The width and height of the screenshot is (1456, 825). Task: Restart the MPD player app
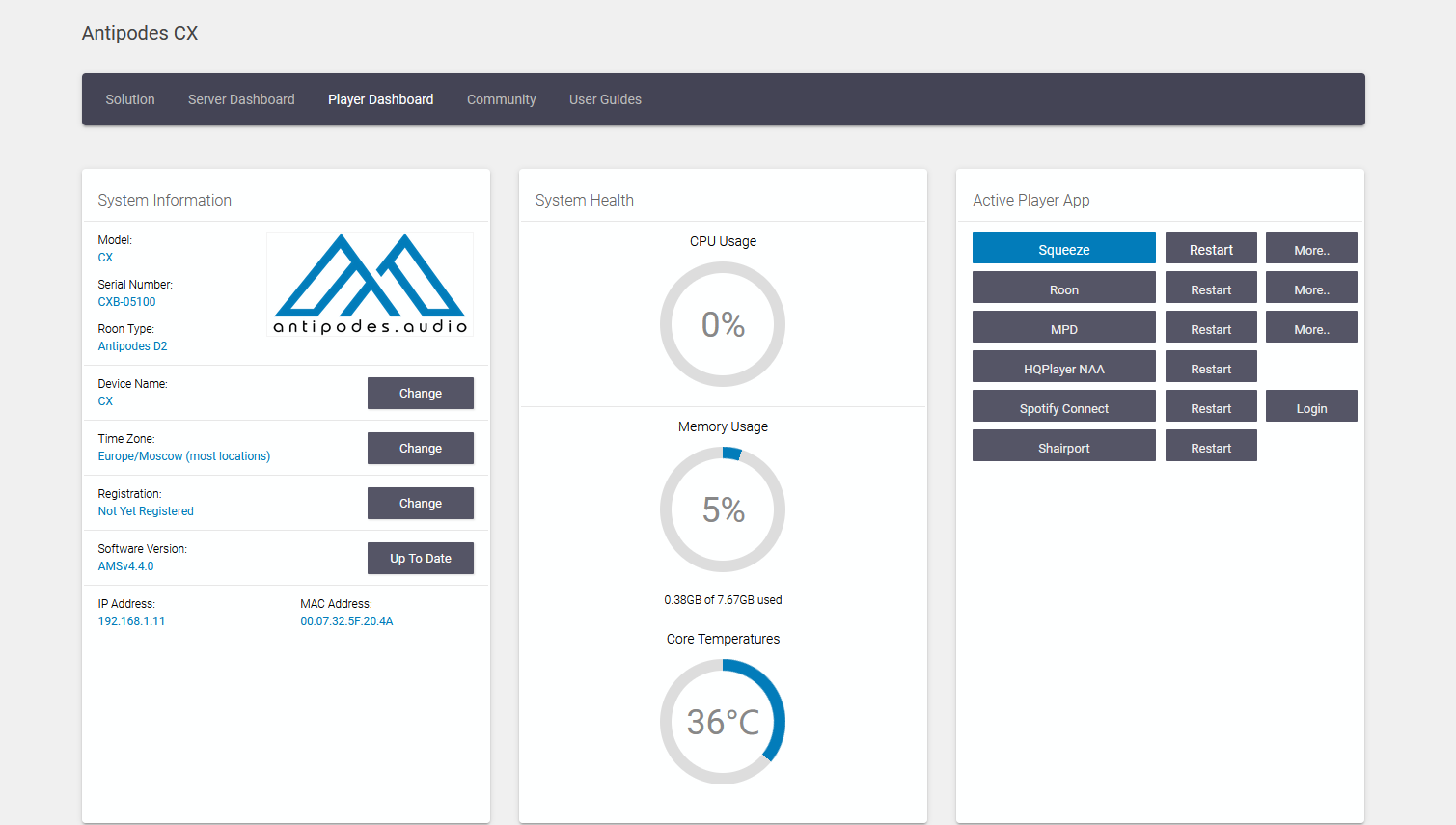[x=1211, y=327]
